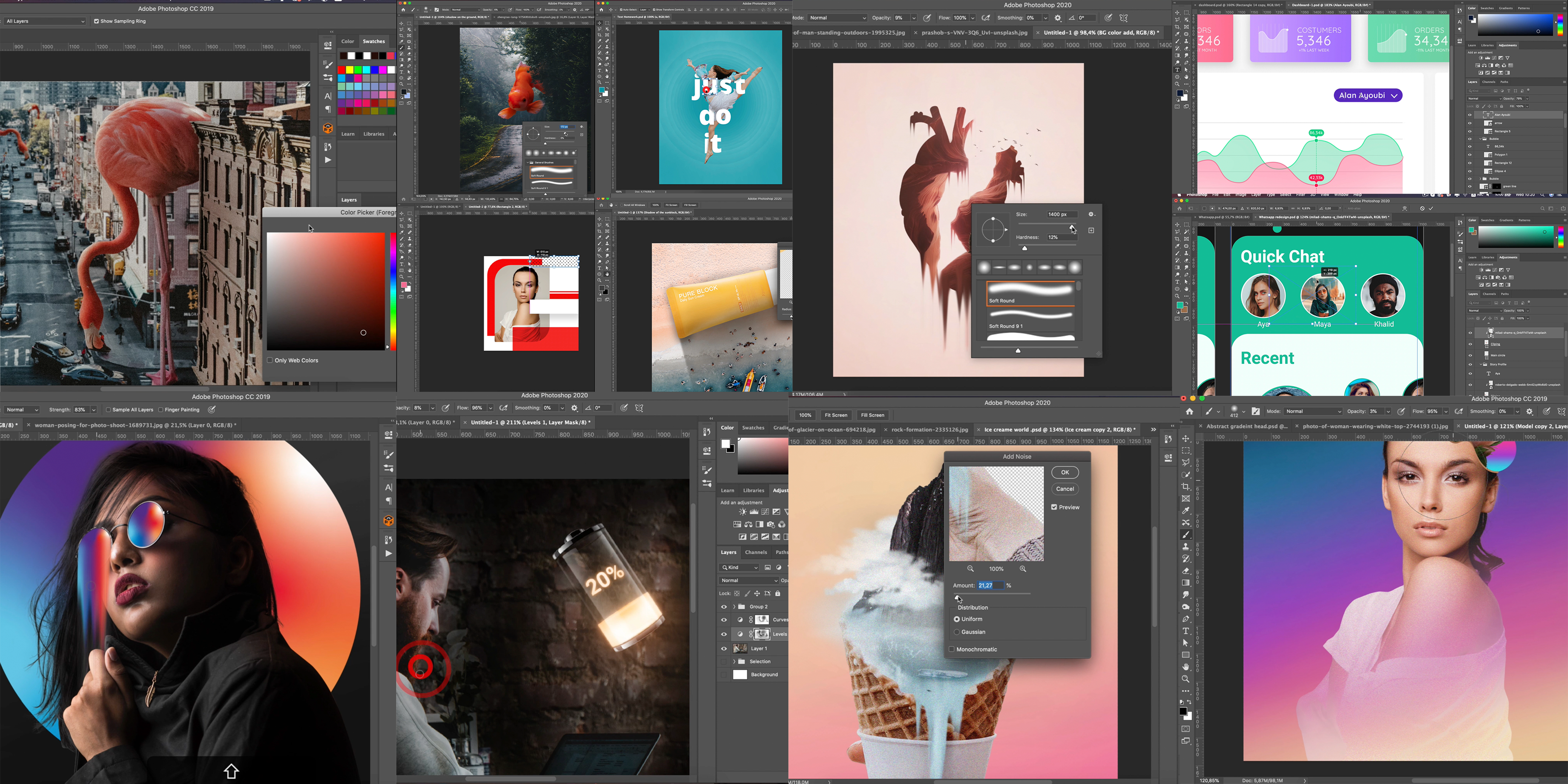Open the prashob-s-VNV-3Q6_UvI-unsplash.jpg document tab
The width and height of the screenshot is (1568, 784).
coord(974,33)
